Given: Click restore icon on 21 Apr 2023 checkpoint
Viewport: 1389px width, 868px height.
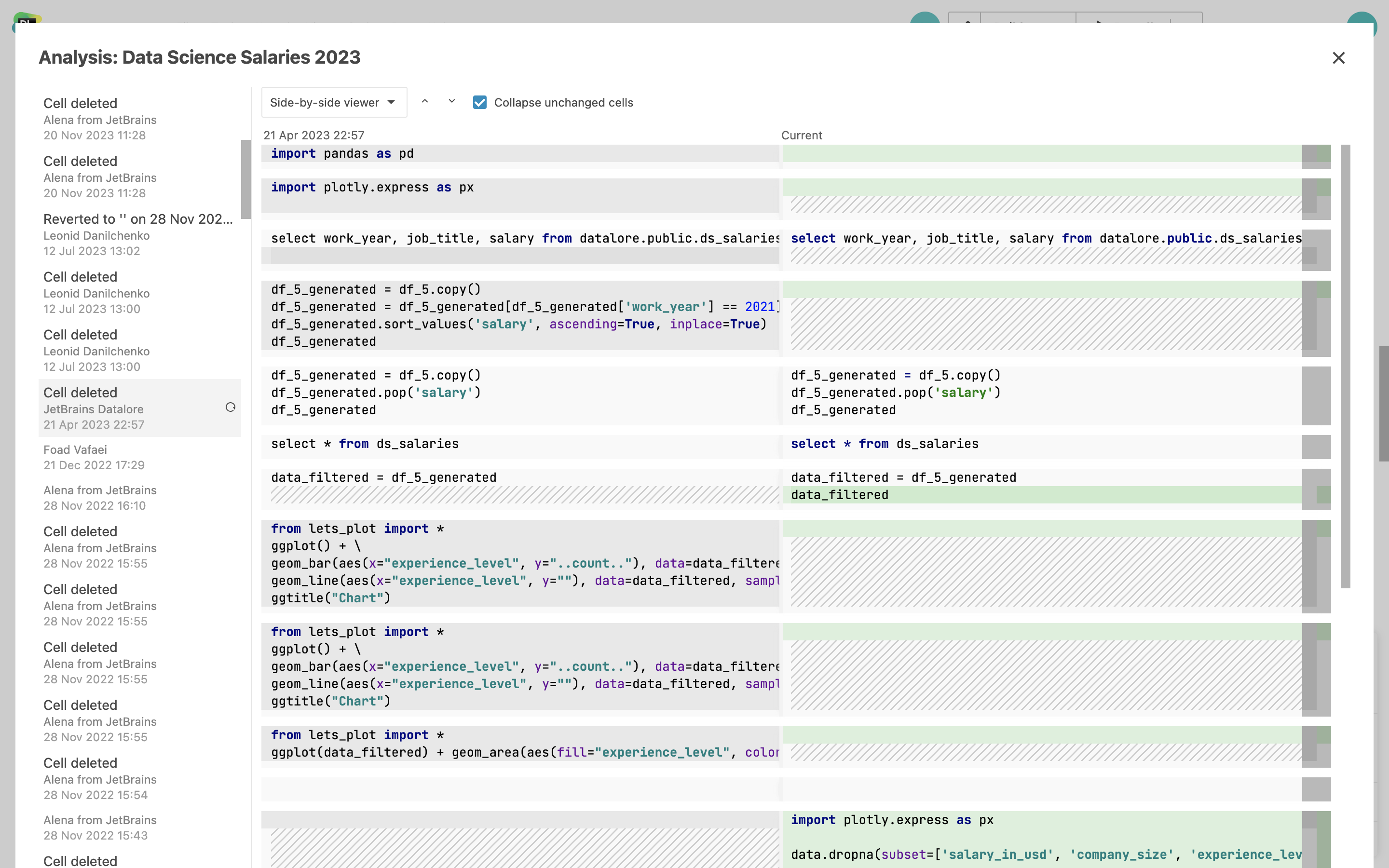Looking at the screenshot, I should pos(230,407).
